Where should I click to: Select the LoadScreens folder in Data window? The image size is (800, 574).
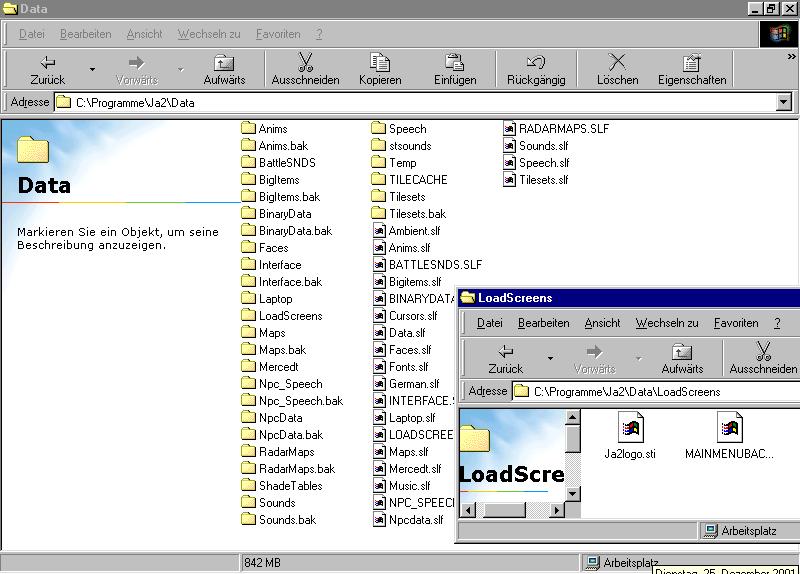[282, 316]
